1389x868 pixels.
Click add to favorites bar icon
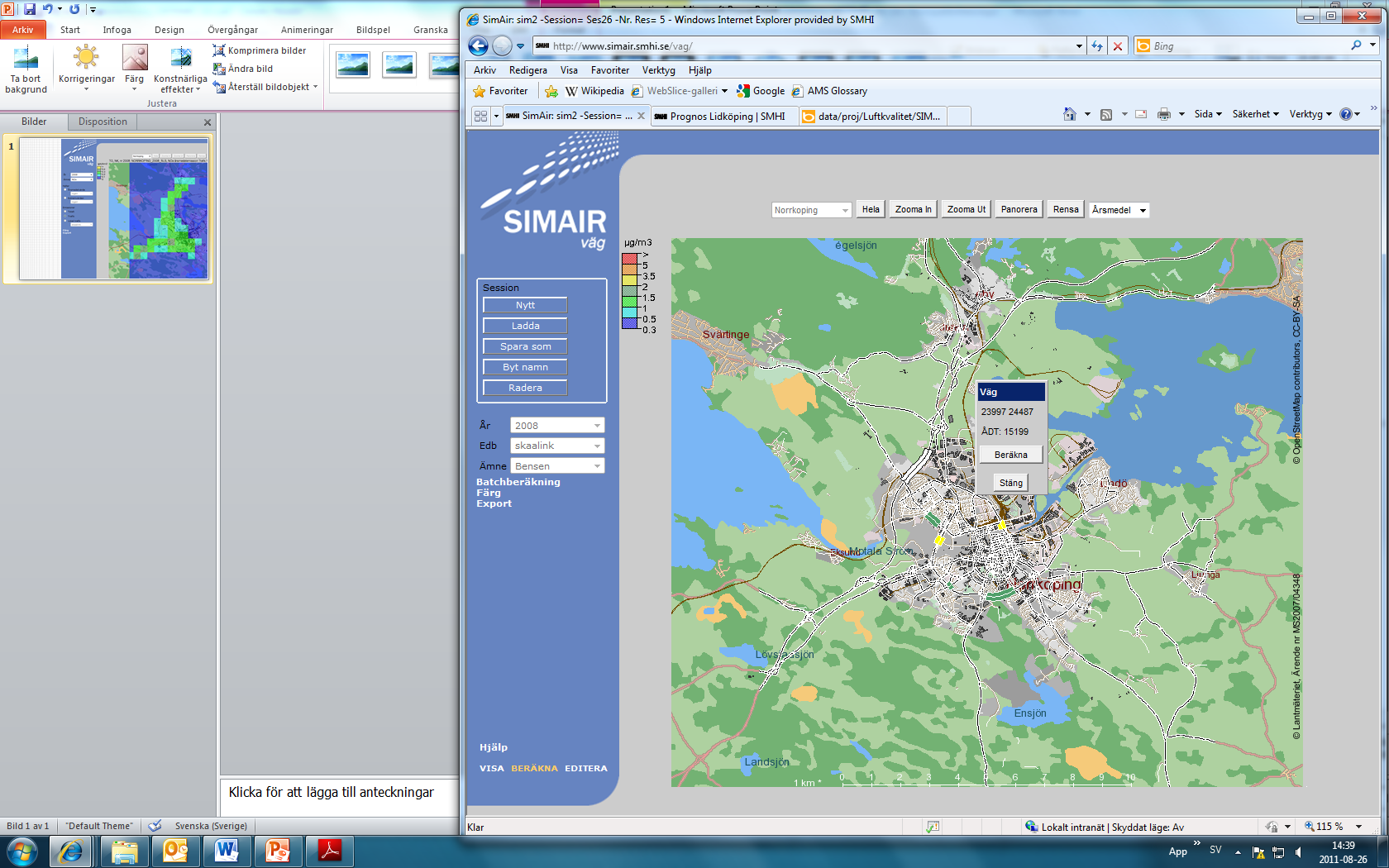[551, 91]
